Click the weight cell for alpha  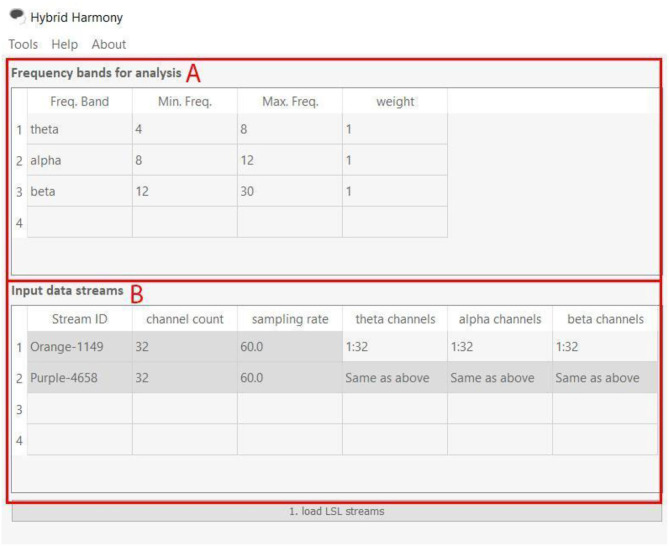click(x=395, y=160)
